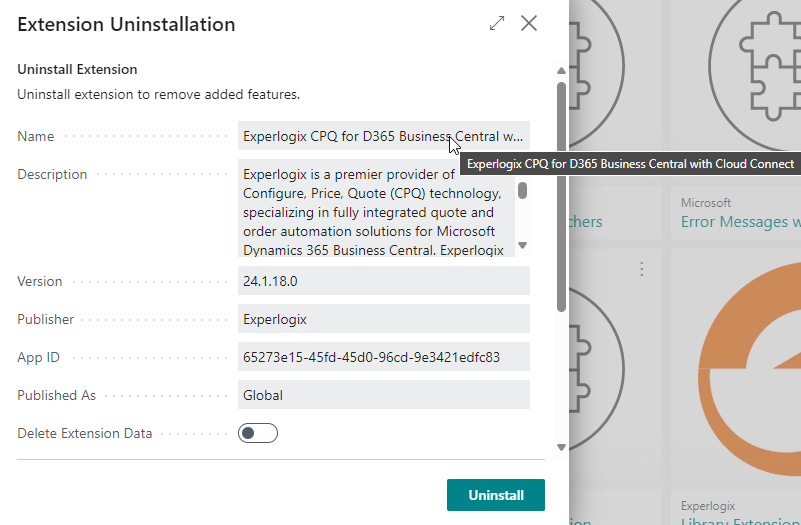The image size is (801, 525).
Task: Toggle the Delete Extension Data switch
Action: point(258,433)
